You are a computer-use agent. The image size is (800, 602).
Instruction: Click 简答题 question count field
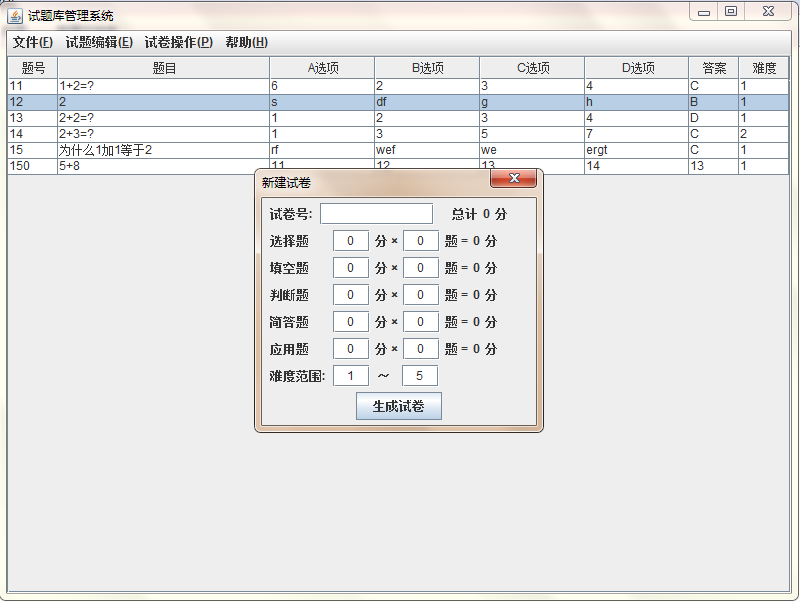(420, 322)
